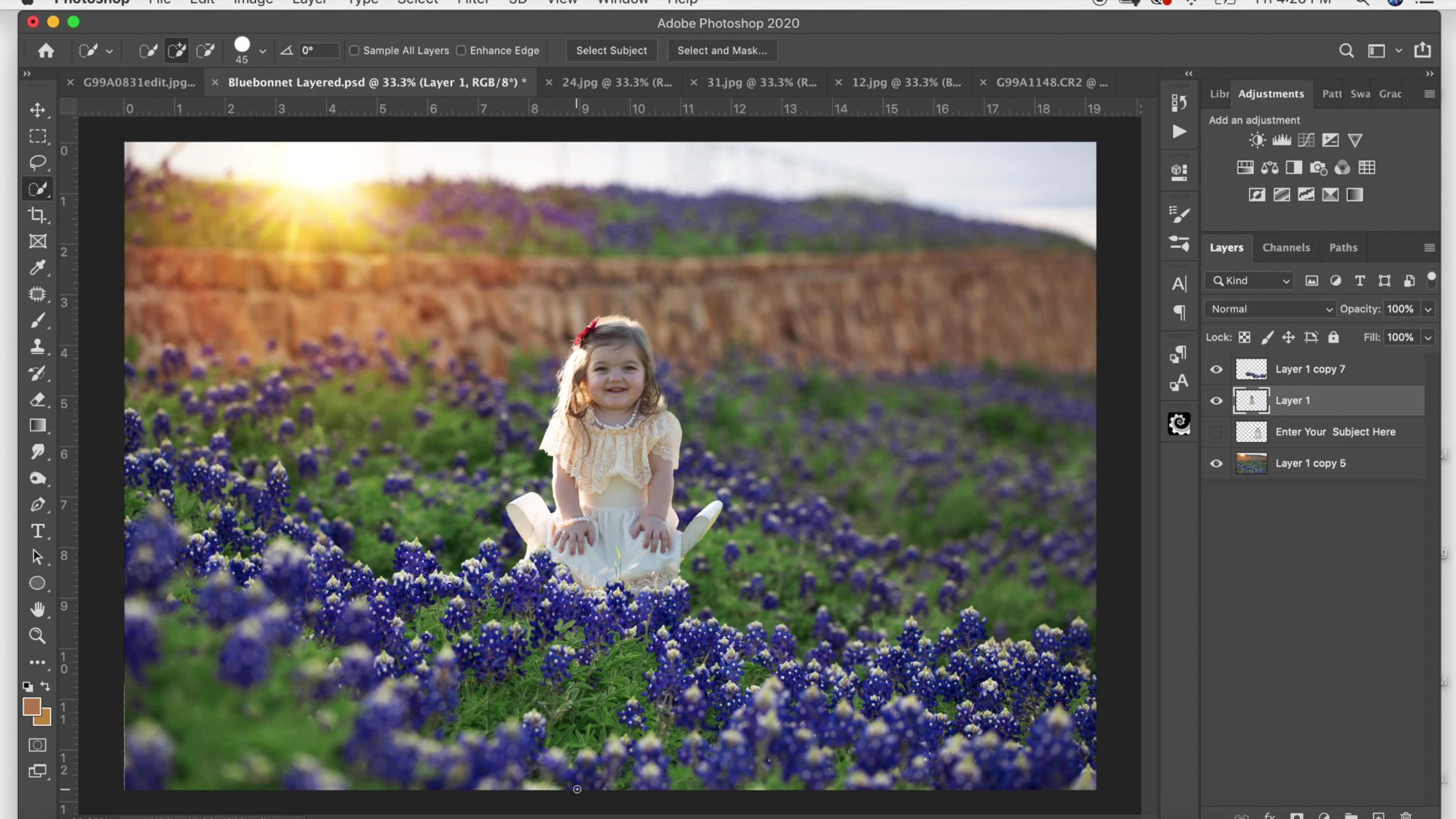The width and height of the screenshot is (1456, 819).
Task: Add a Color Balance adjustment
Action: click(x=1270, y=168)
